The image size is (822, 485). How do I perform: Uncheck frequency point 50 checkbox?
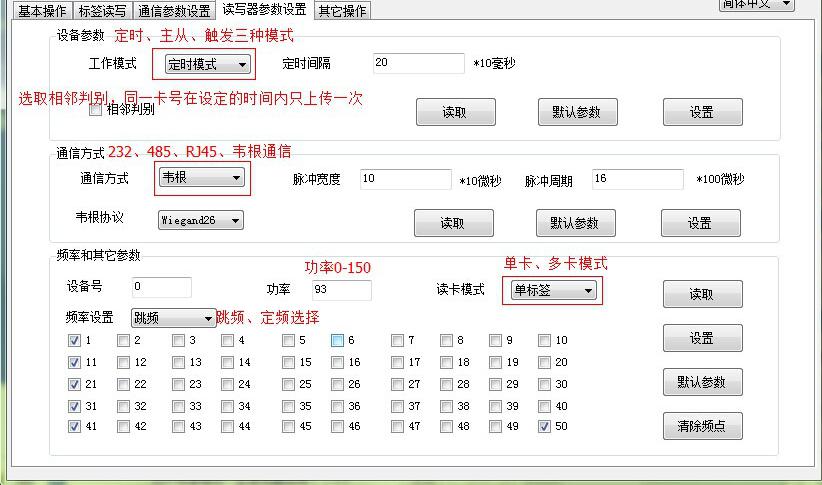[x=544, y=426]
